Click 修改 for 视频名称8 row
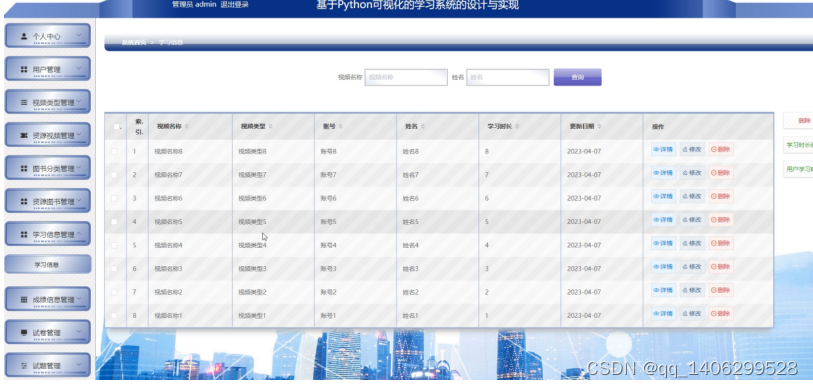Image resolution: width=813 pixels, height=388 pixels. click(x=692, y=149)
